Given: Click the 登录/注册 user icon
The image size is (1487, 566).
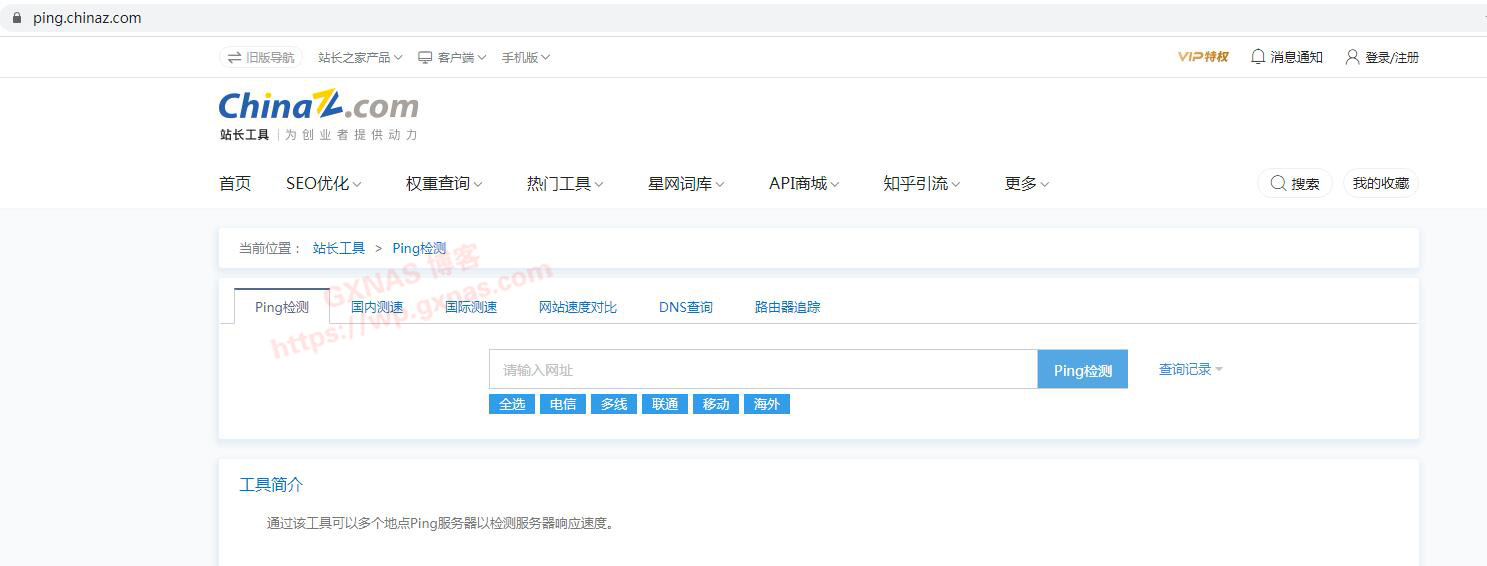Looking at the screenshot, I should 1352,57.
